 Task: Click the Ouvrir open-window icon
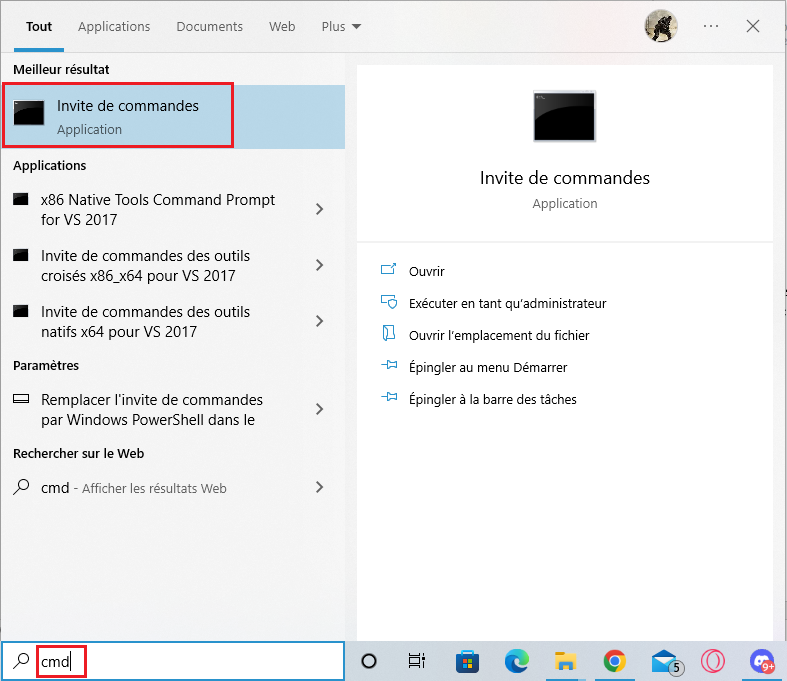click(388, 270)
